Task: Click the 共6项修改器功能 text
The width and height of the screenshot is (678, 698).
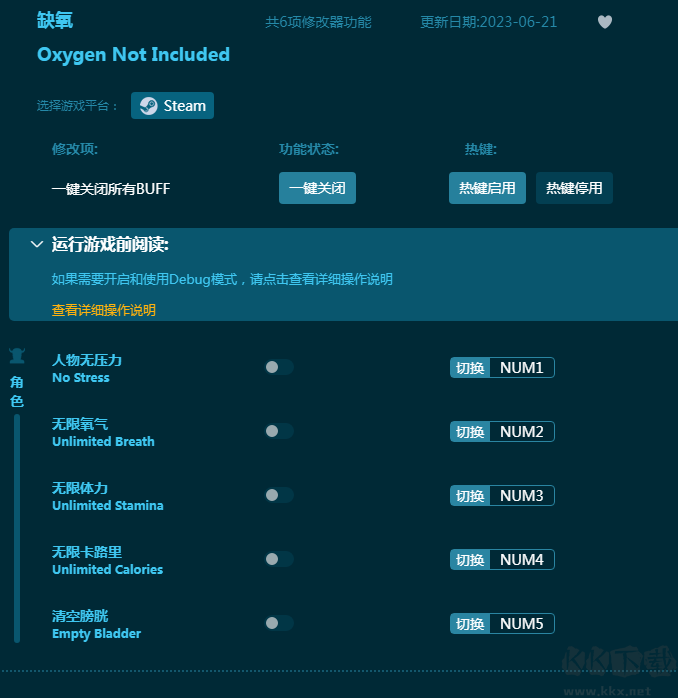Action: 318,22
